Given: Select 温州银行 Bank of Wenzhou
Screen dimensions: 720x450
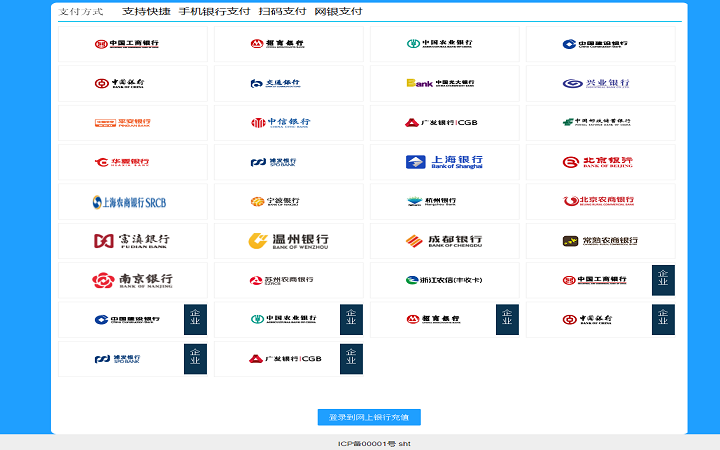Looking at the screenshot, I should coord(288,241).
